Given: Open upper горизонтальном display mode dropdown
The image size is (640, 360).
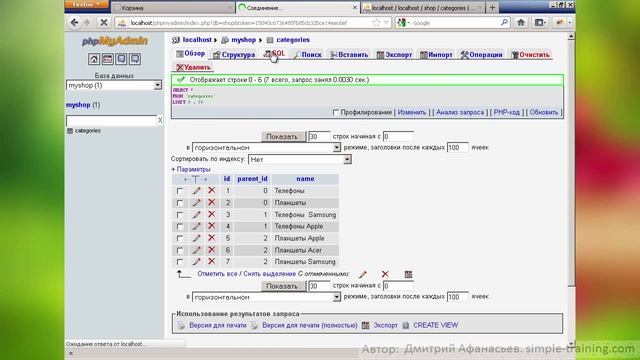Looking at the screenshot, I should [266, 148].
